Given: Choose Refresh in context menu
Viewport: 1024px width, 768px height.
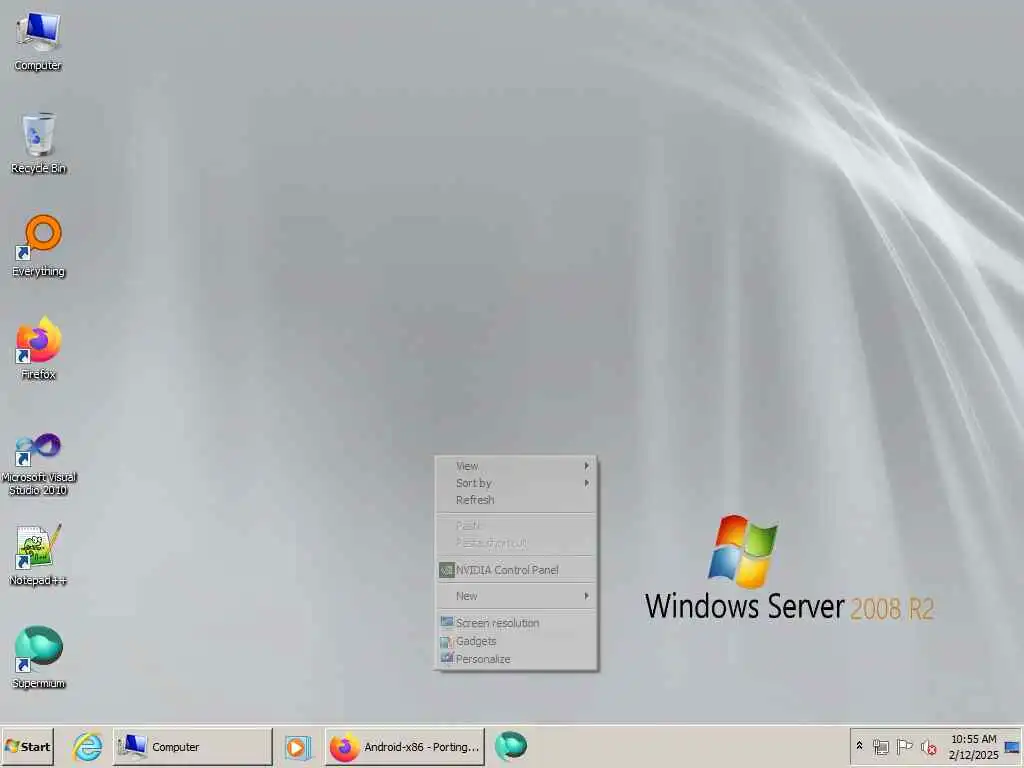Looking at the screenshot, I should (516, 500).
